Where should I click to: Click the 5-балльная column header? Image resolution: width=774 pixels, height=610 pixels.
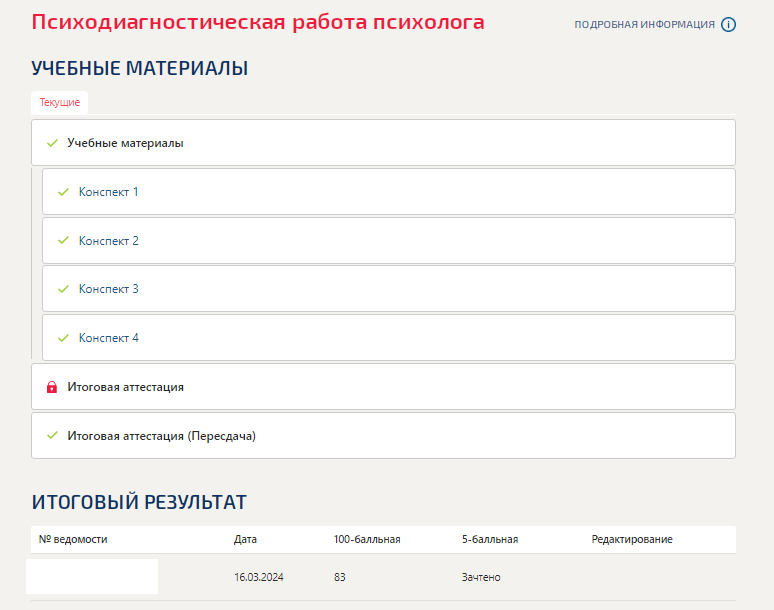click(490, 539)
